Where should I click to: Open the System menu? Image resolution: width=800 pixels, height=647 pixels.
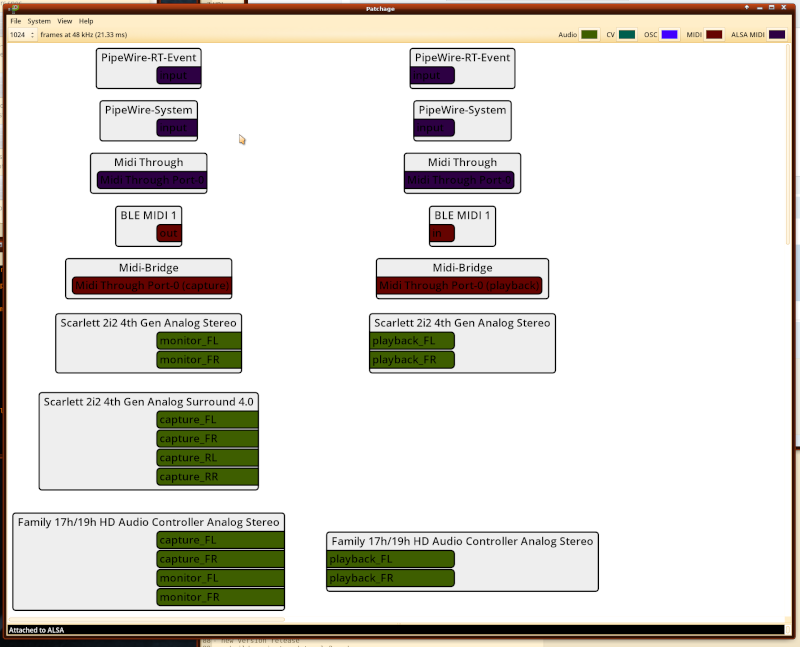click(39, 21)
